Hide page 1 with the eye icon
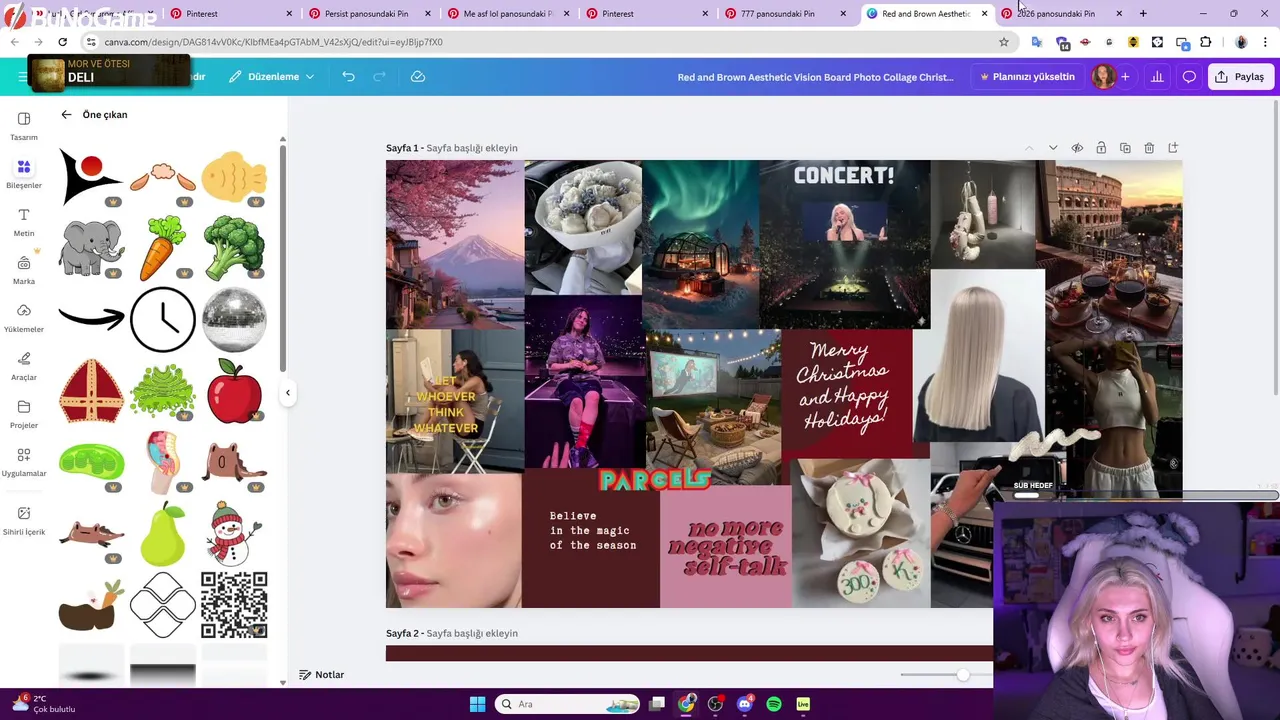The image size is (1280, 720). coord(1077,148)
